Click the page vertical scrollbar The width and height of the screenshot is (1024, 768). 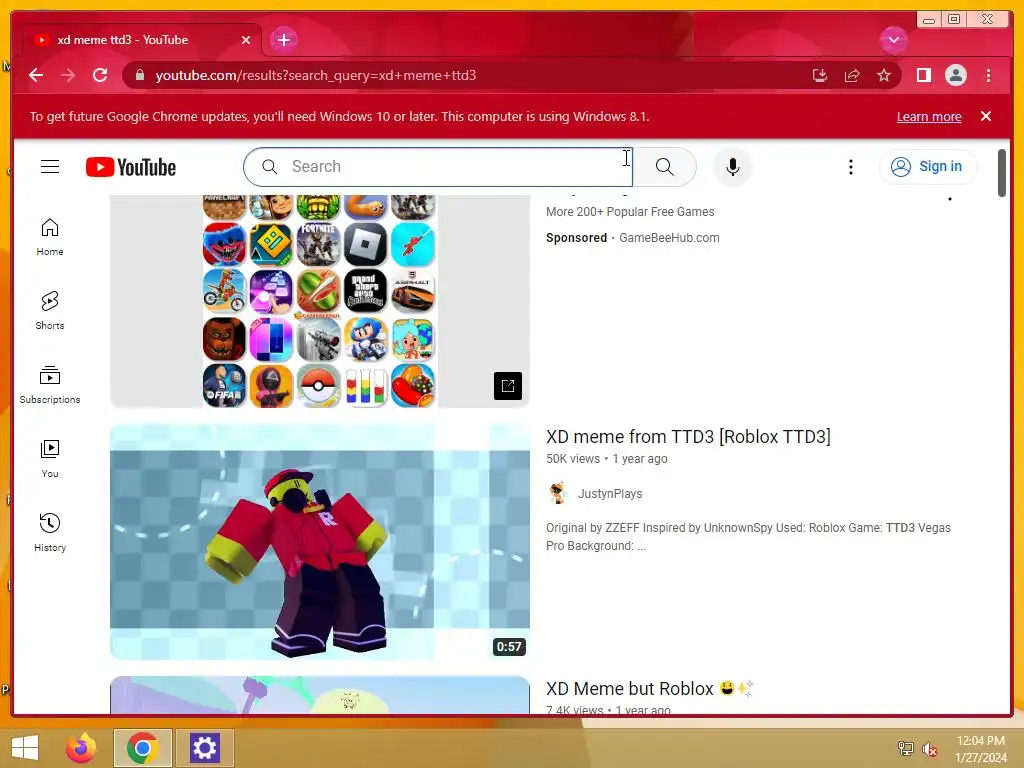1001,172
